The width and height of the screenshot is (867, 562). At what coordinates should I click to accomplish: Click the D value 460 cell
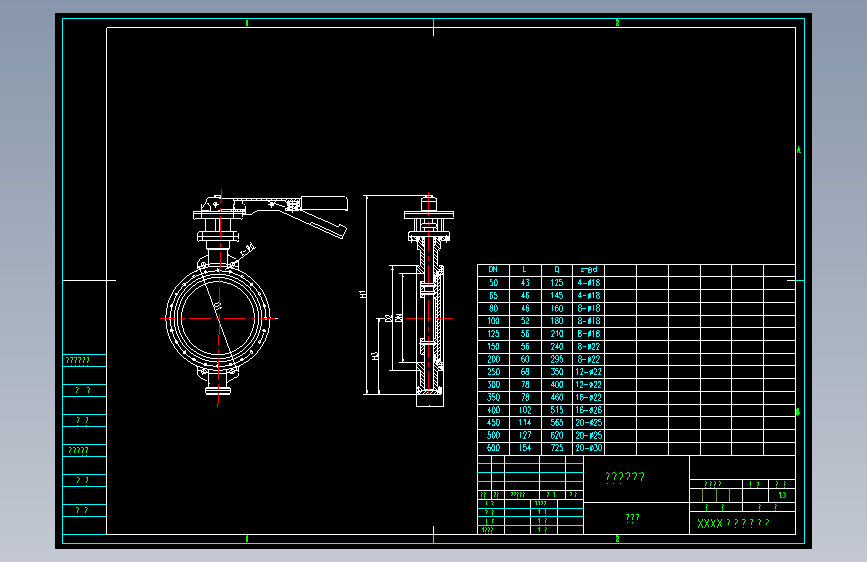coord(557,397)
